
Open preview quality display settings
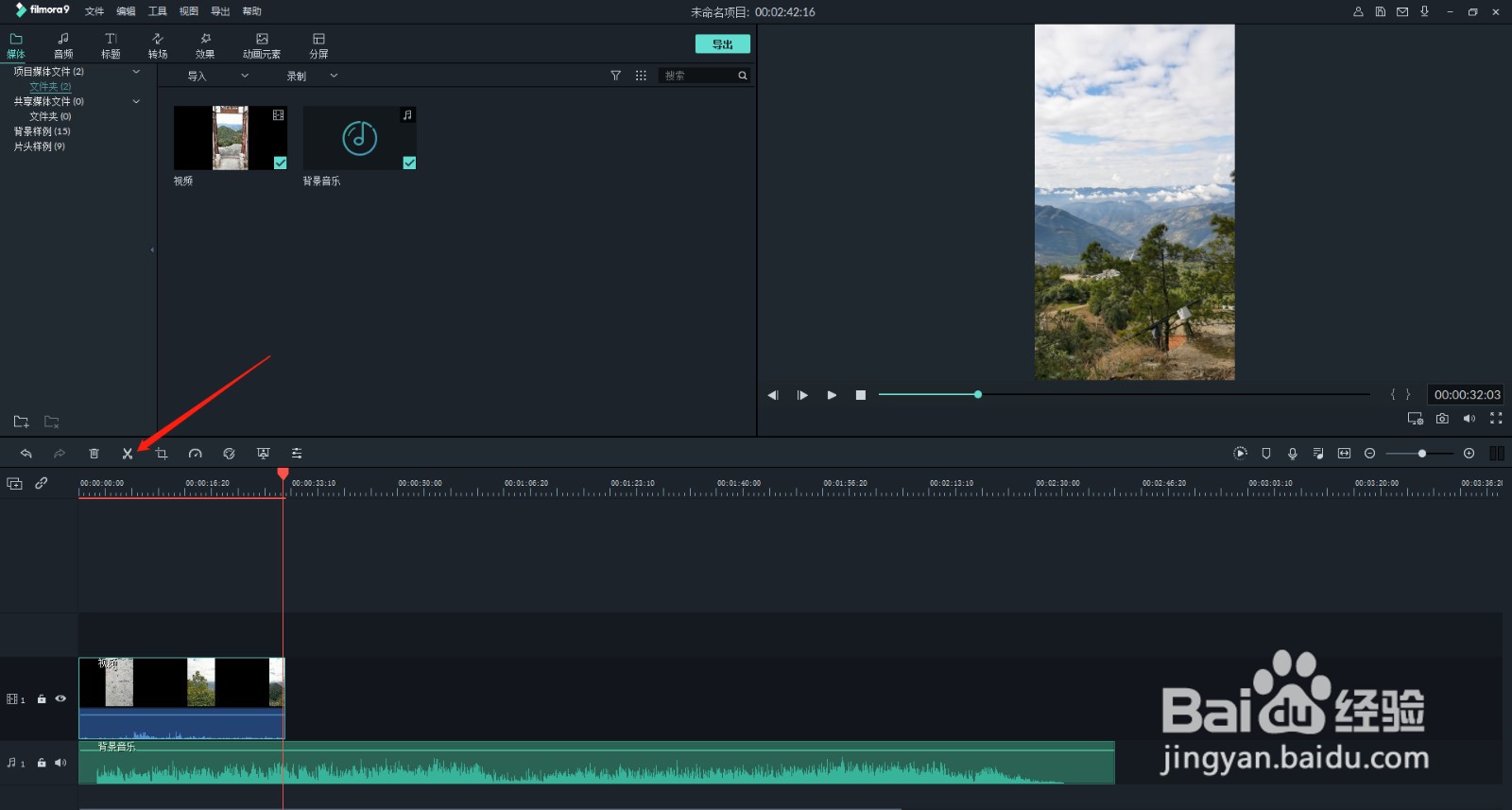point(1415,418)
